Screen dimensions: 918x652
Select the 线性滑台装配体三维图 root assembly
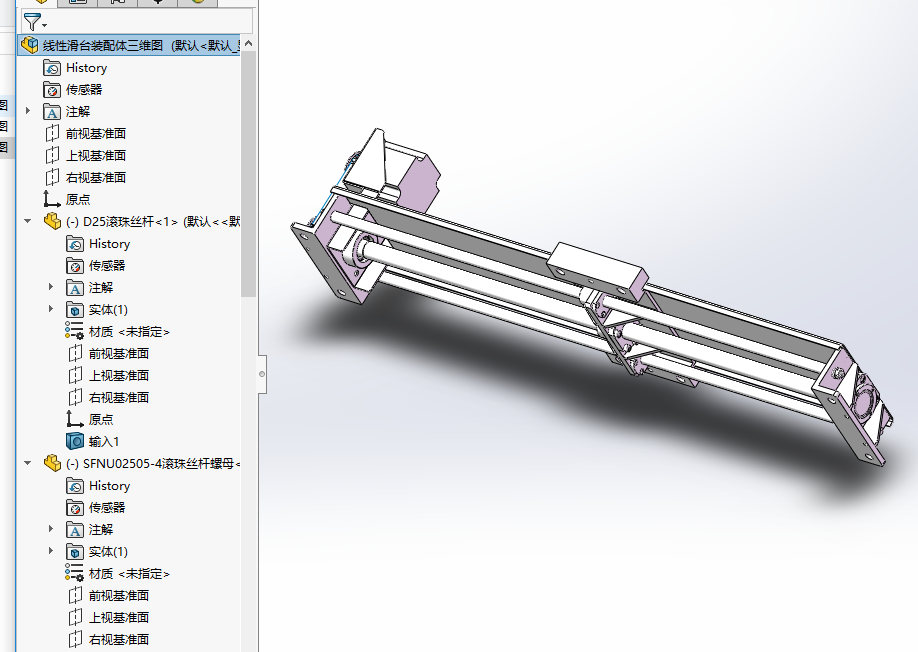[x=130, y=45]
